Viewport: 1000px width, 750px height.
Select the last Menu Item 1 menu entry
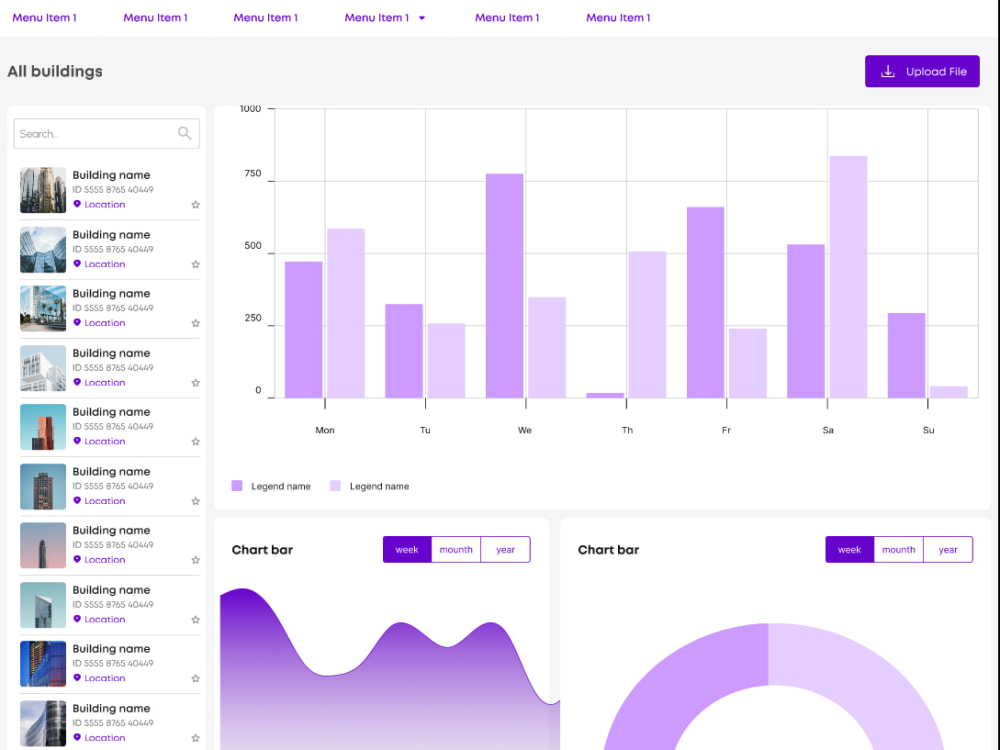point(618,17)
